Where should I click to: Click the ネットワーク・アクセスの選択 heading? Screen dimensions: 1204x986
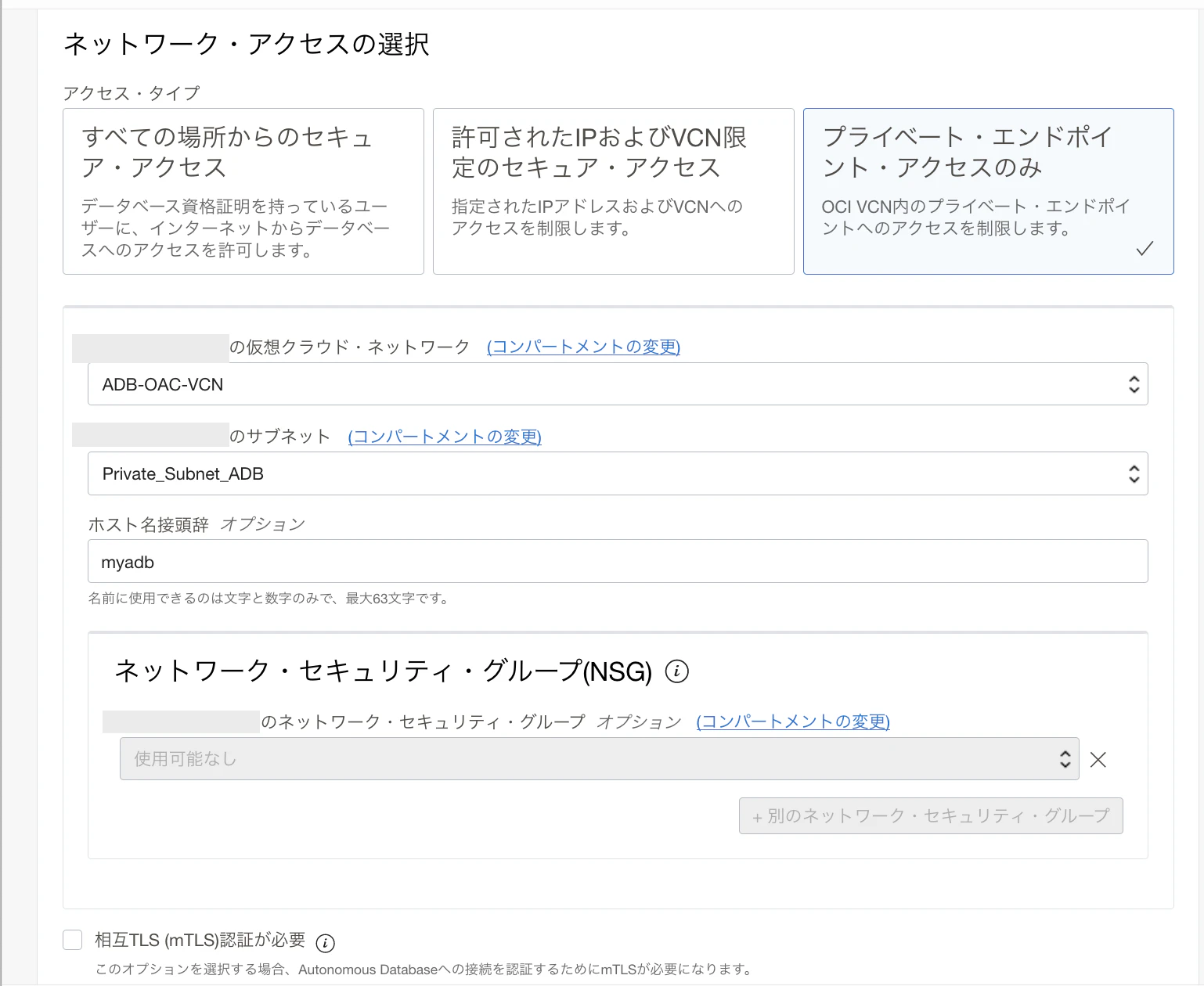click(246, 44)
